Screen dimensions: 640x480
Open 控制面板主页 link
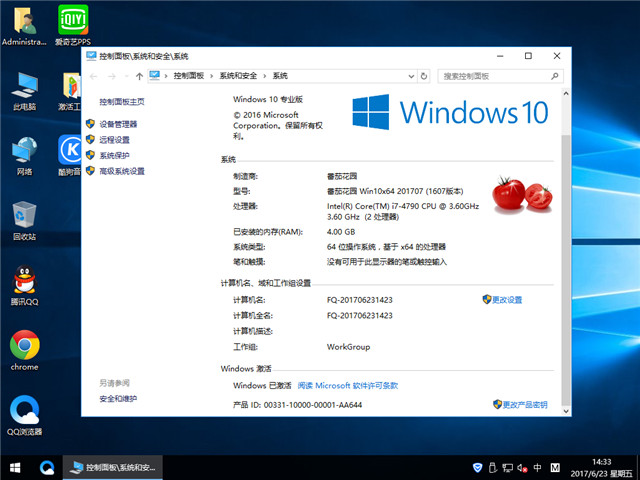122,102
